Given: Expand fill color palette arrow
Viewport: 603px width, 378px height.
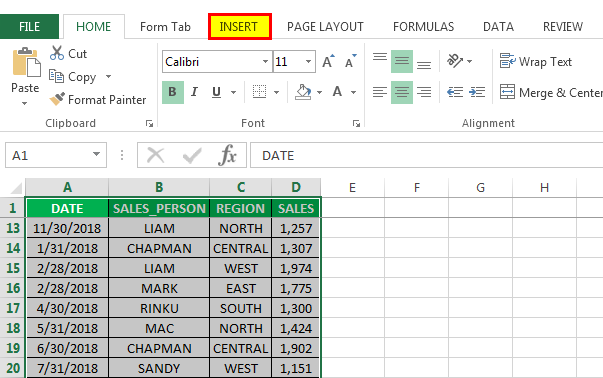Looking at the screenshot, I should tap(320, 92).
